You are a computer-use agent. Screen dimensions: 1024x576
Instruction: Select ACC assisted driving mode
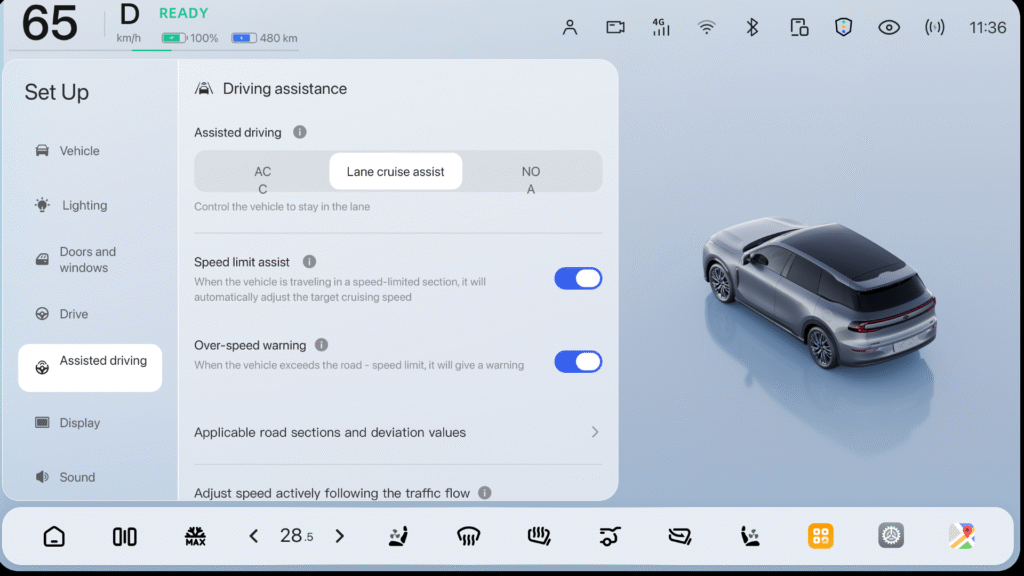(x=263, y=172)
